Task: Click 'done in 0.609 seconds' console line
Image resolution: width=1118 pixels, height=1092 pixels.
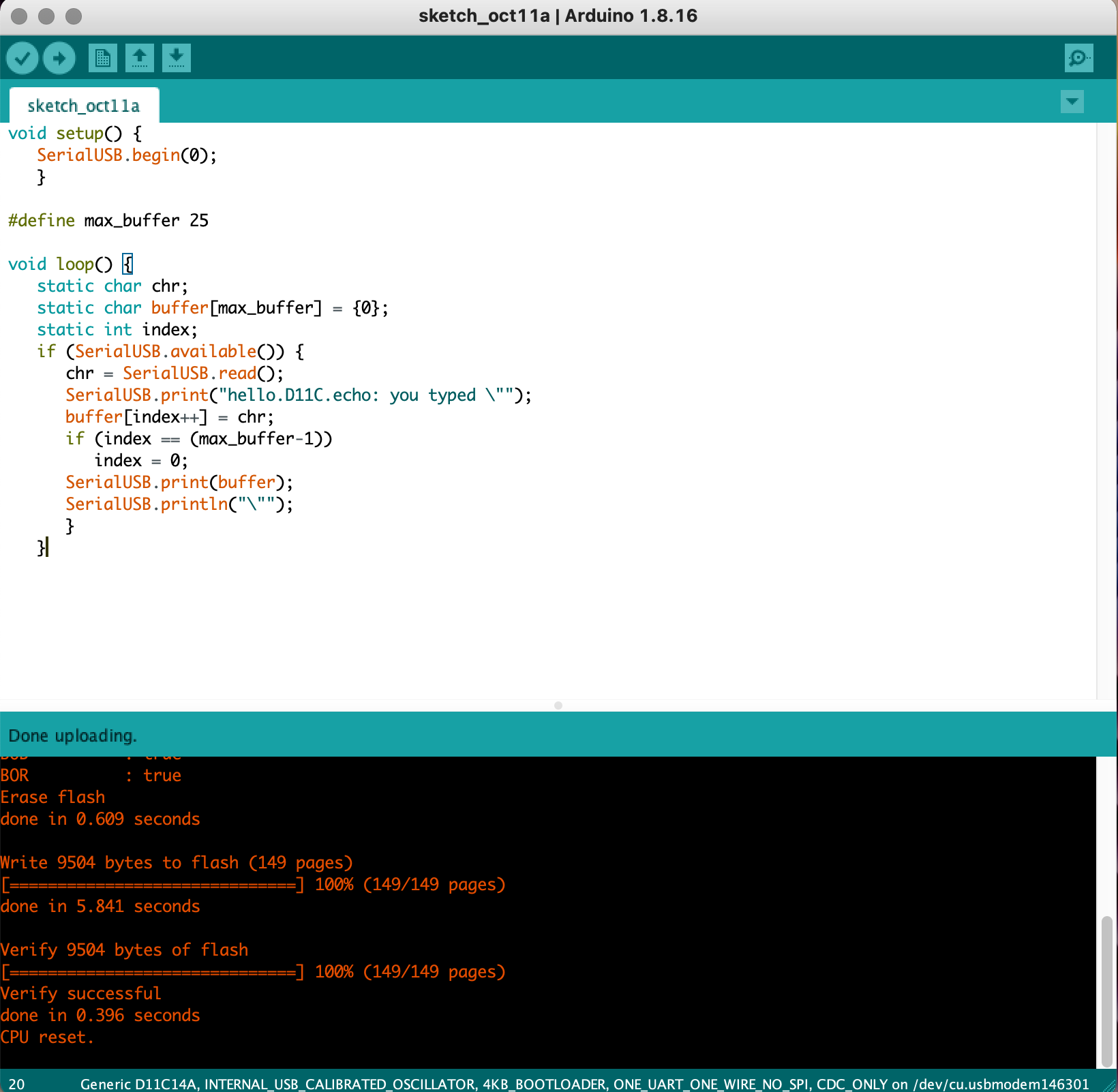Action: coord(100,819)
